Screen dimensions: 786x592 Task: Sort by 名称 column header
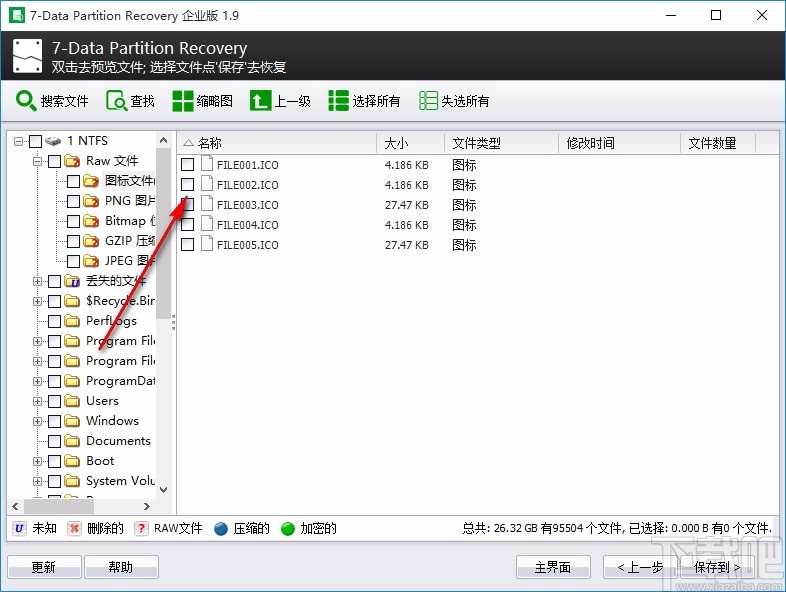pyautogui.click(x=277, y=143)
